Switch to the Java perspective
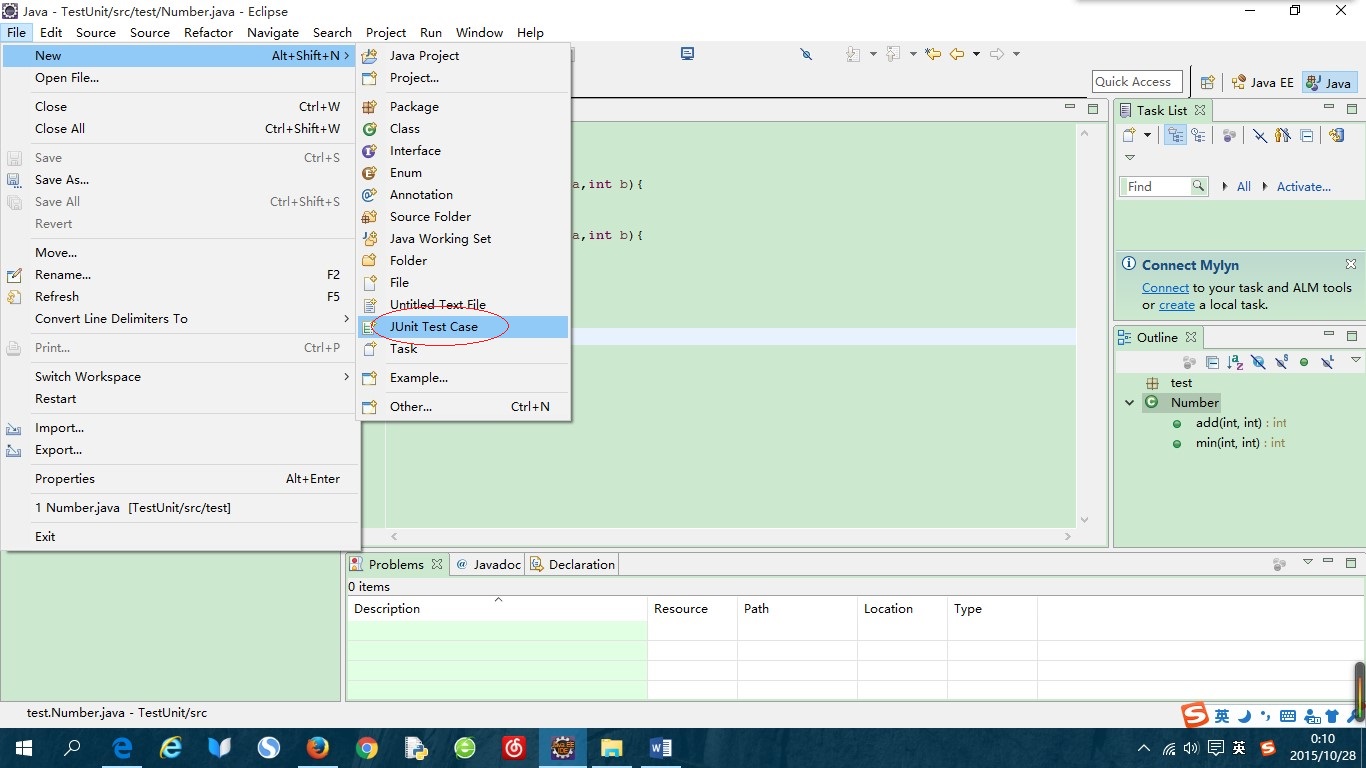 (1329, 83)
